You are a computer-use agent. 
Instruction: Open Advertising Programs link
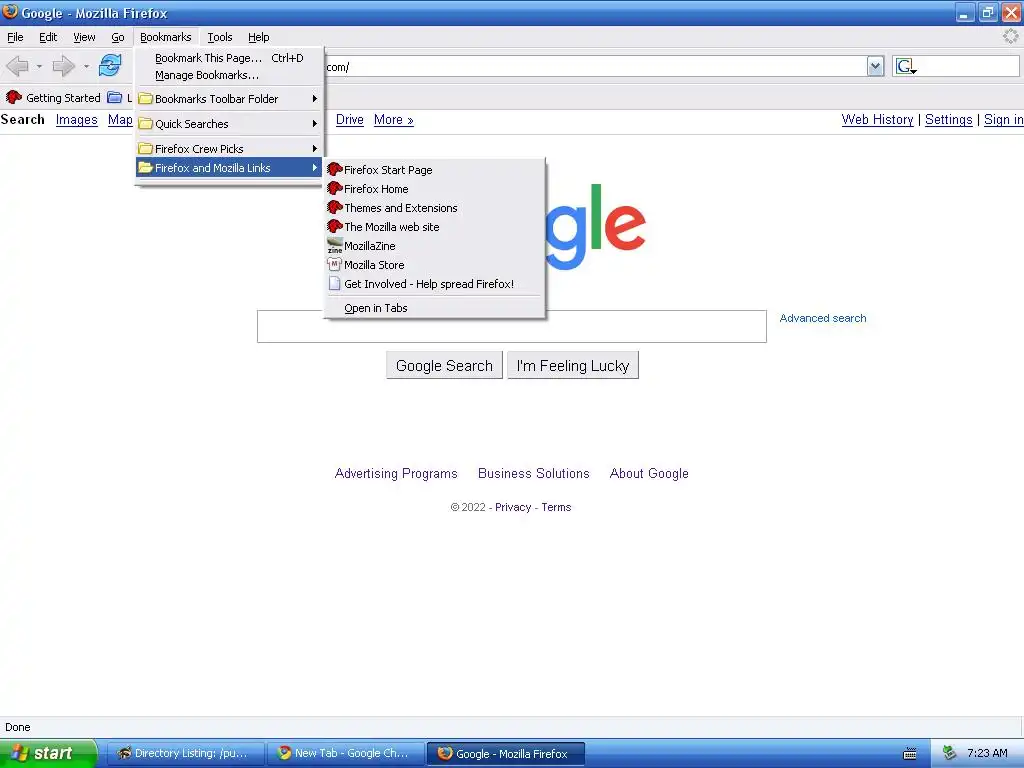396,473
